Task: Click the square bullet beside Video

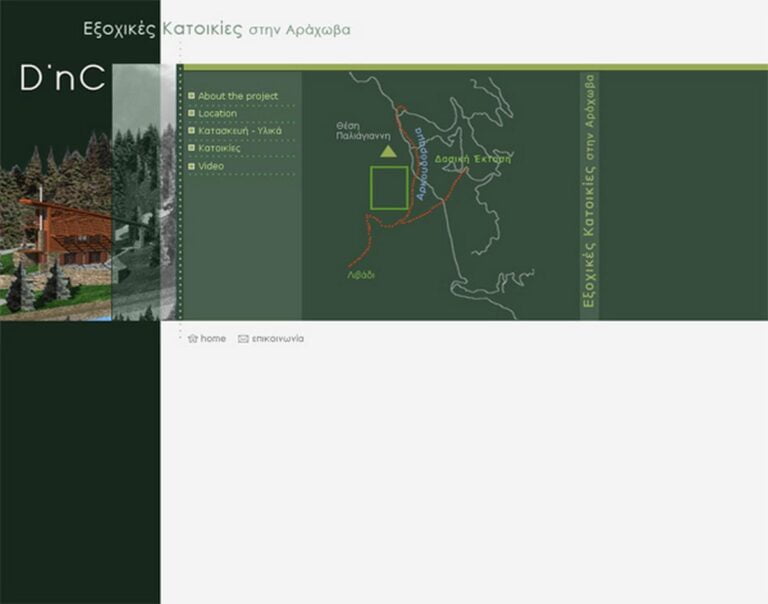Action: [191, 166]
